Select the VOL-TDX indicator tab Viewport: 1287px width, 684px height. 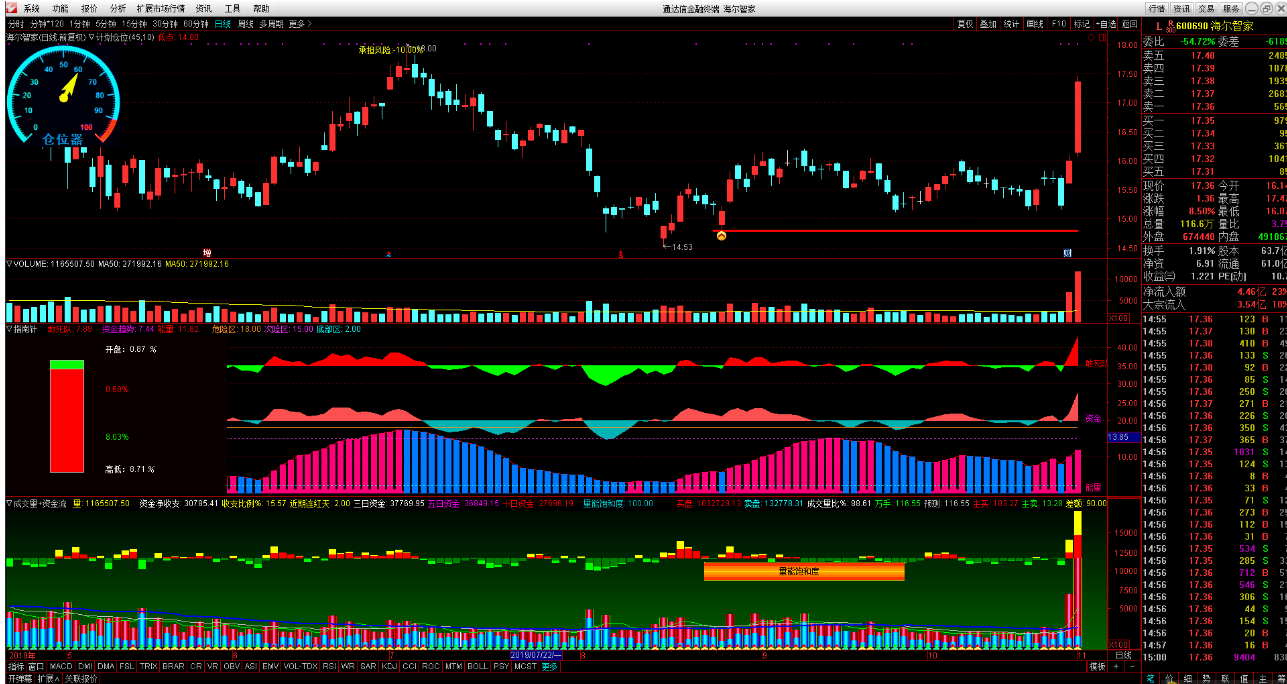click(x=301, y=665)
